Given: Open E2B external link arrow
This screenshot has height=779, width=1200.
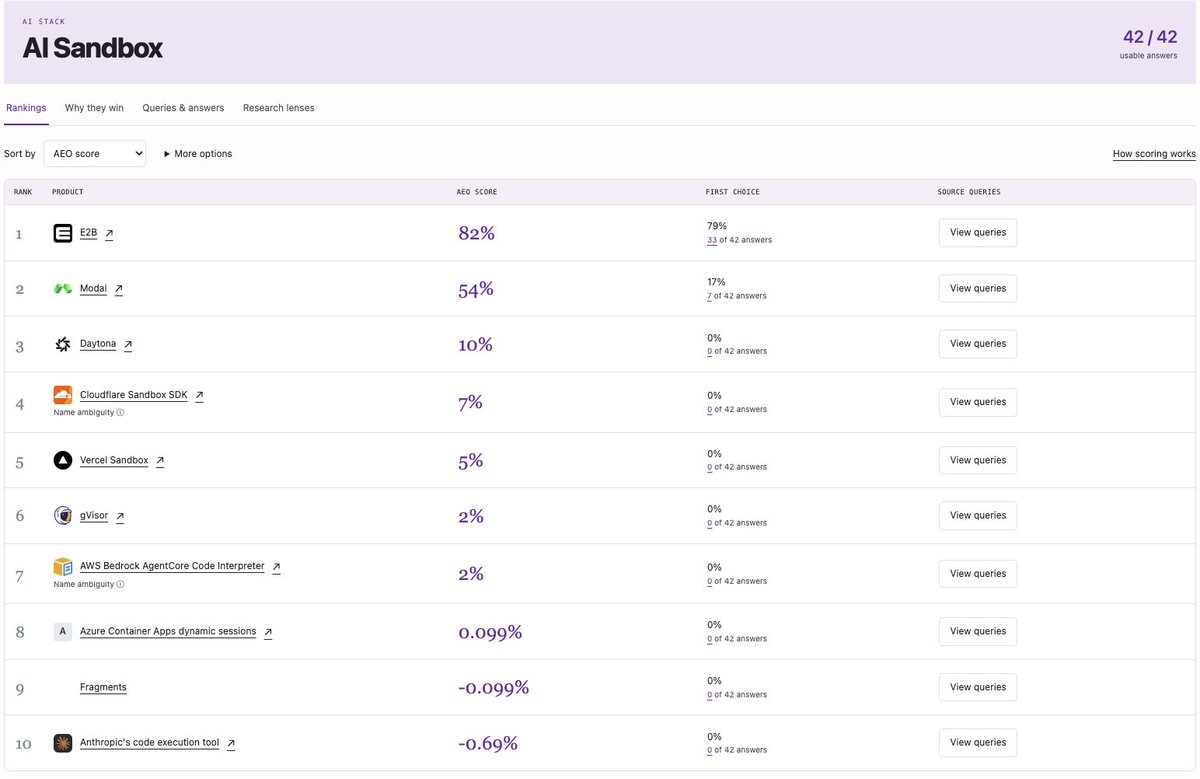Looking at the screenshot, I should [109, 234].
